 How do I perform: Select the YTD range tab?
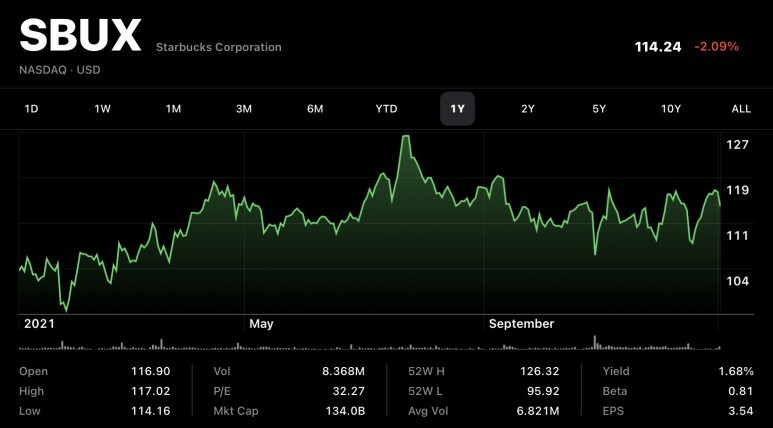point(386,109)
